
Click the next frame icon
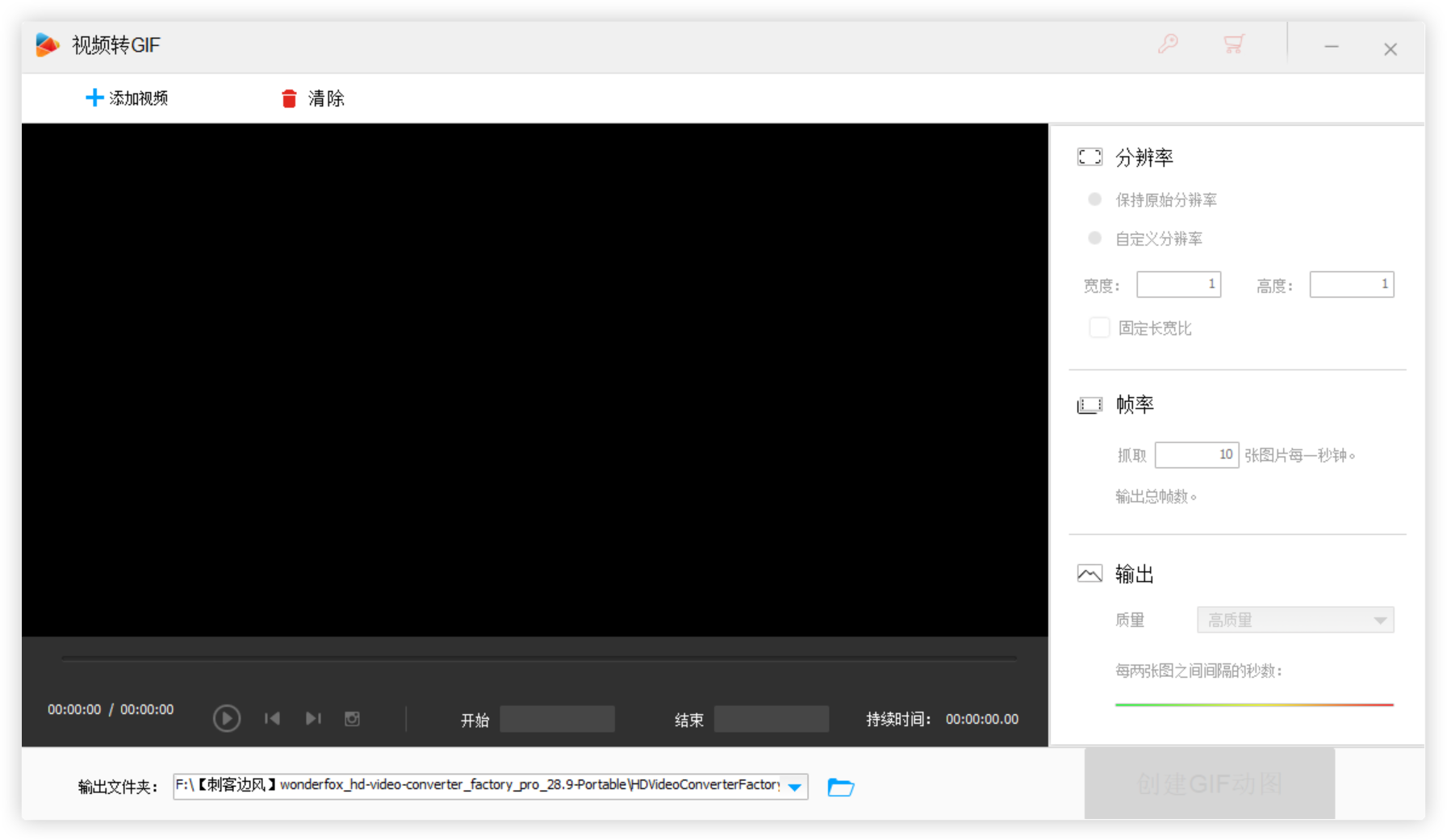[x=313, y=718]
